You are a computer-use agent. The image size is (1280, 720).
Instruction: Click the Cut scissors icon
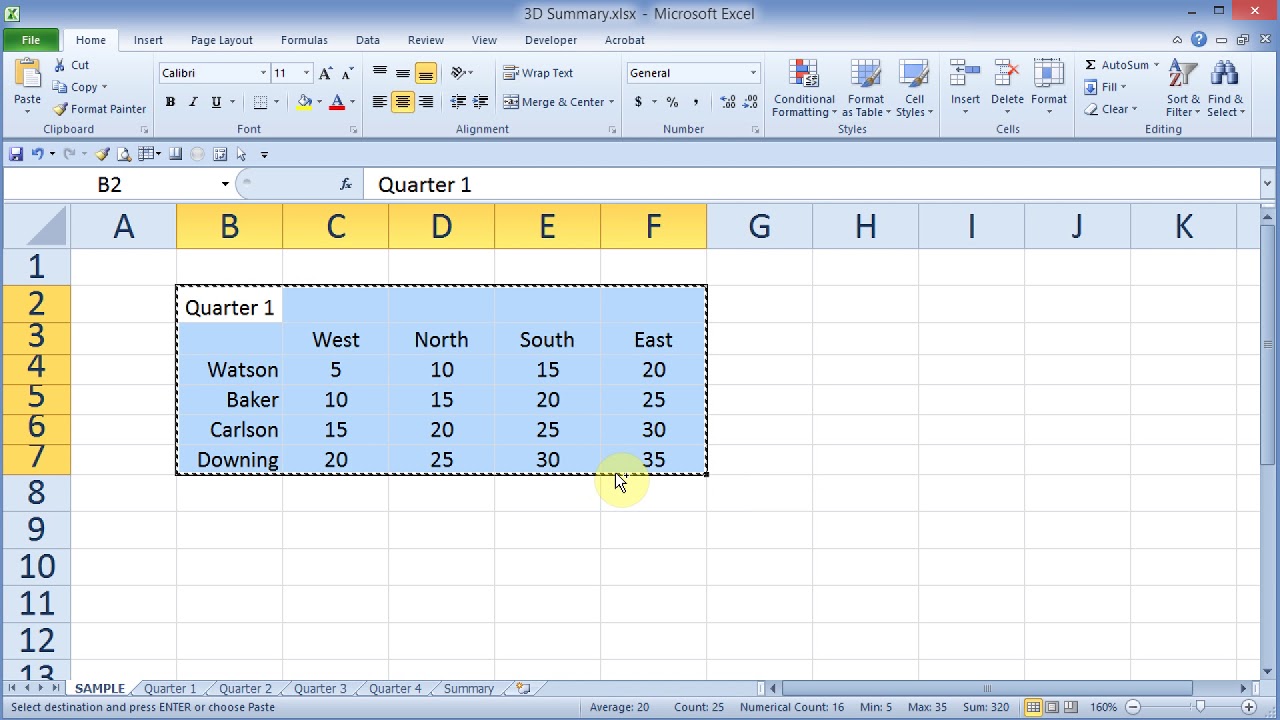(x=59, y=65)
